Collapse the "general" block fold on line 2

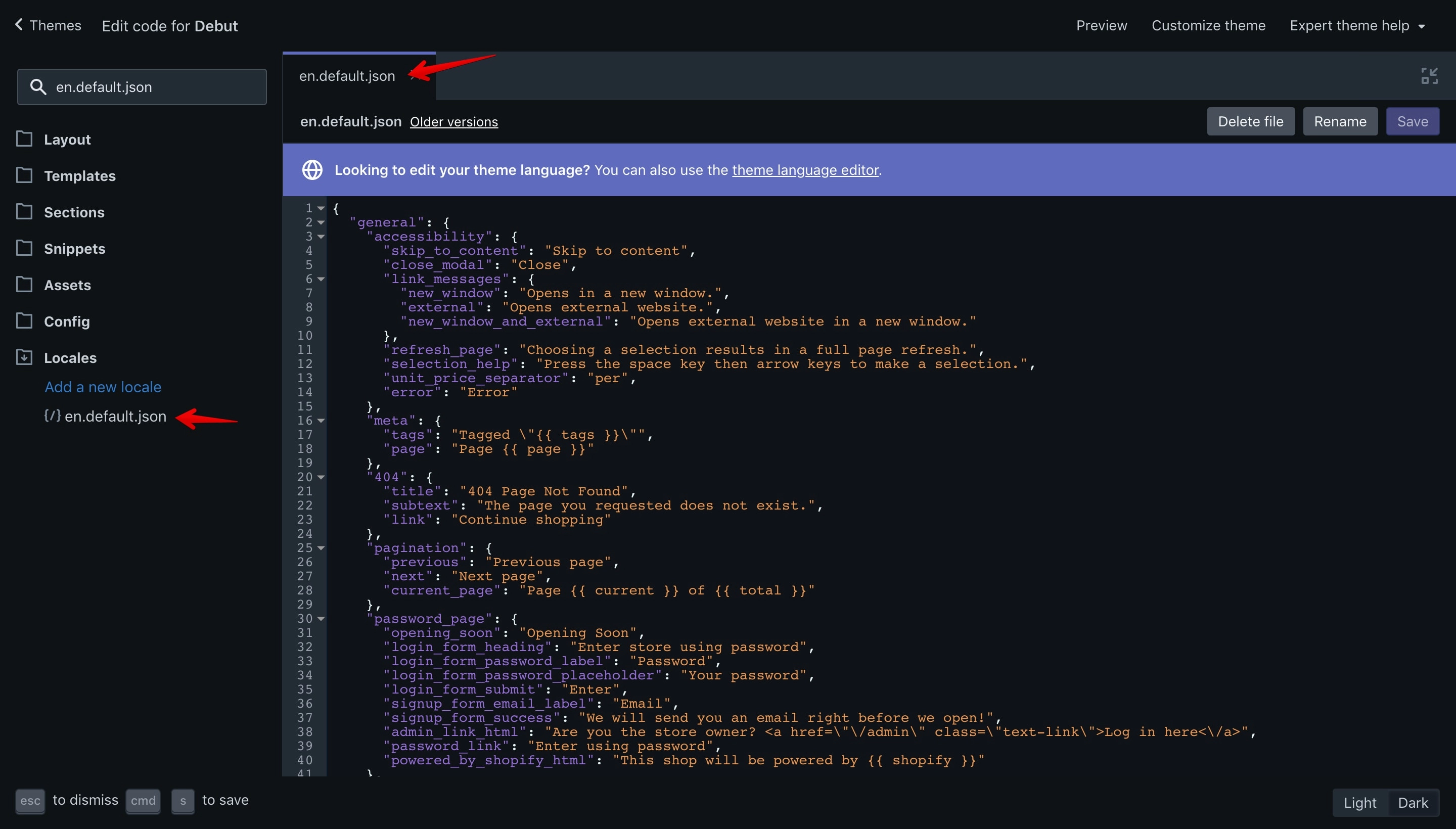coord(321,222)
